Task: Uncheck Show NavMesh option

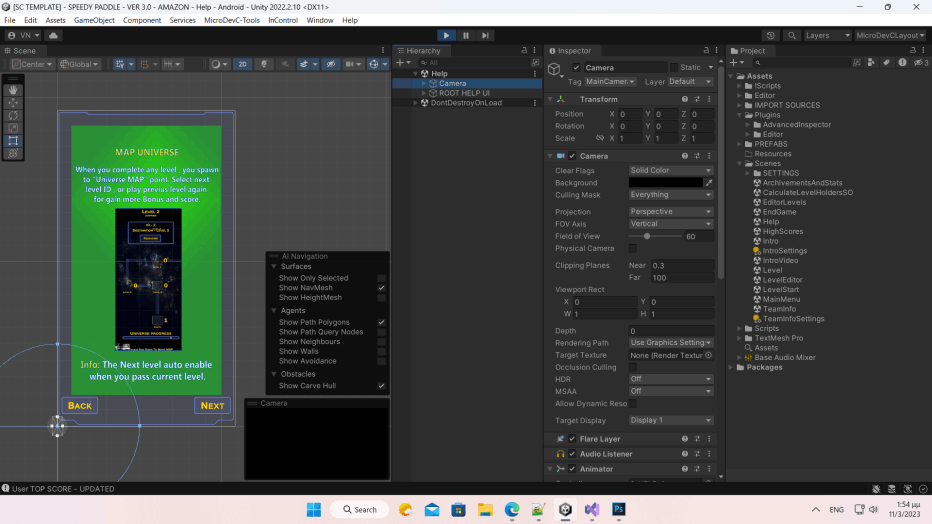Action: coord(381,288)
